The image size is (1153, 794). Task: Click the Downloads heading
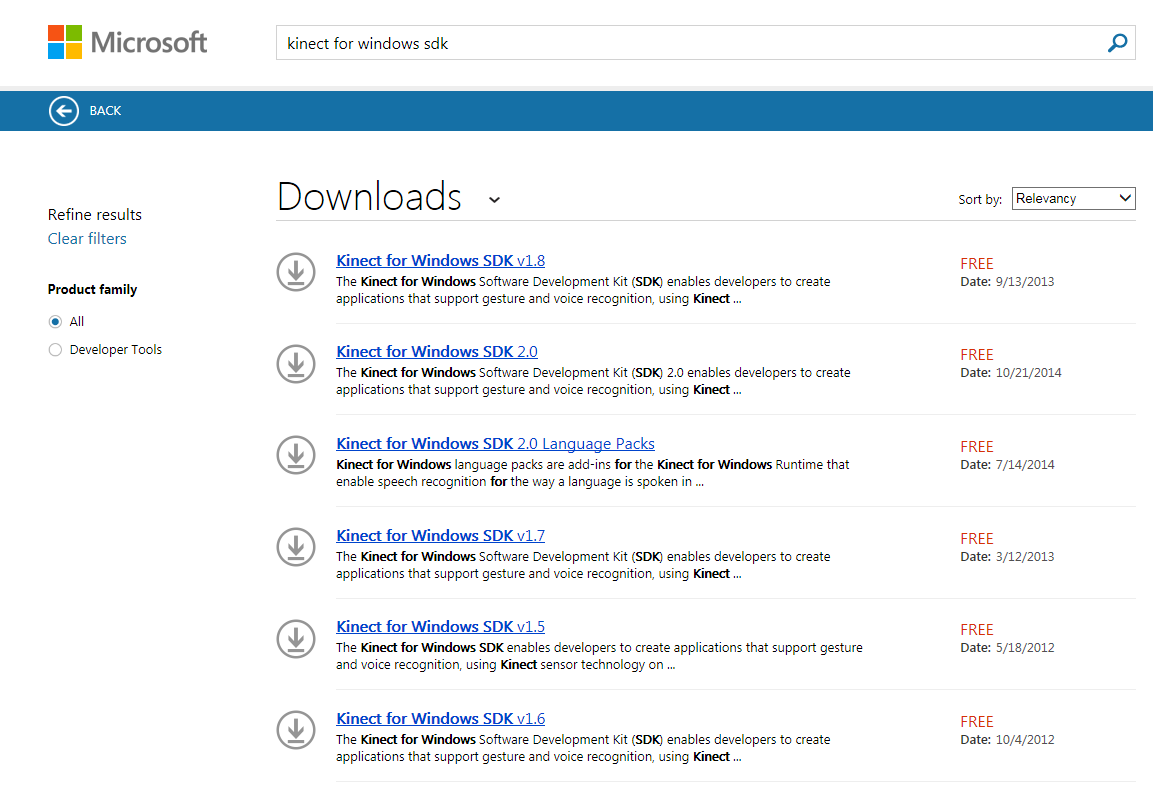tap(370, 197)
